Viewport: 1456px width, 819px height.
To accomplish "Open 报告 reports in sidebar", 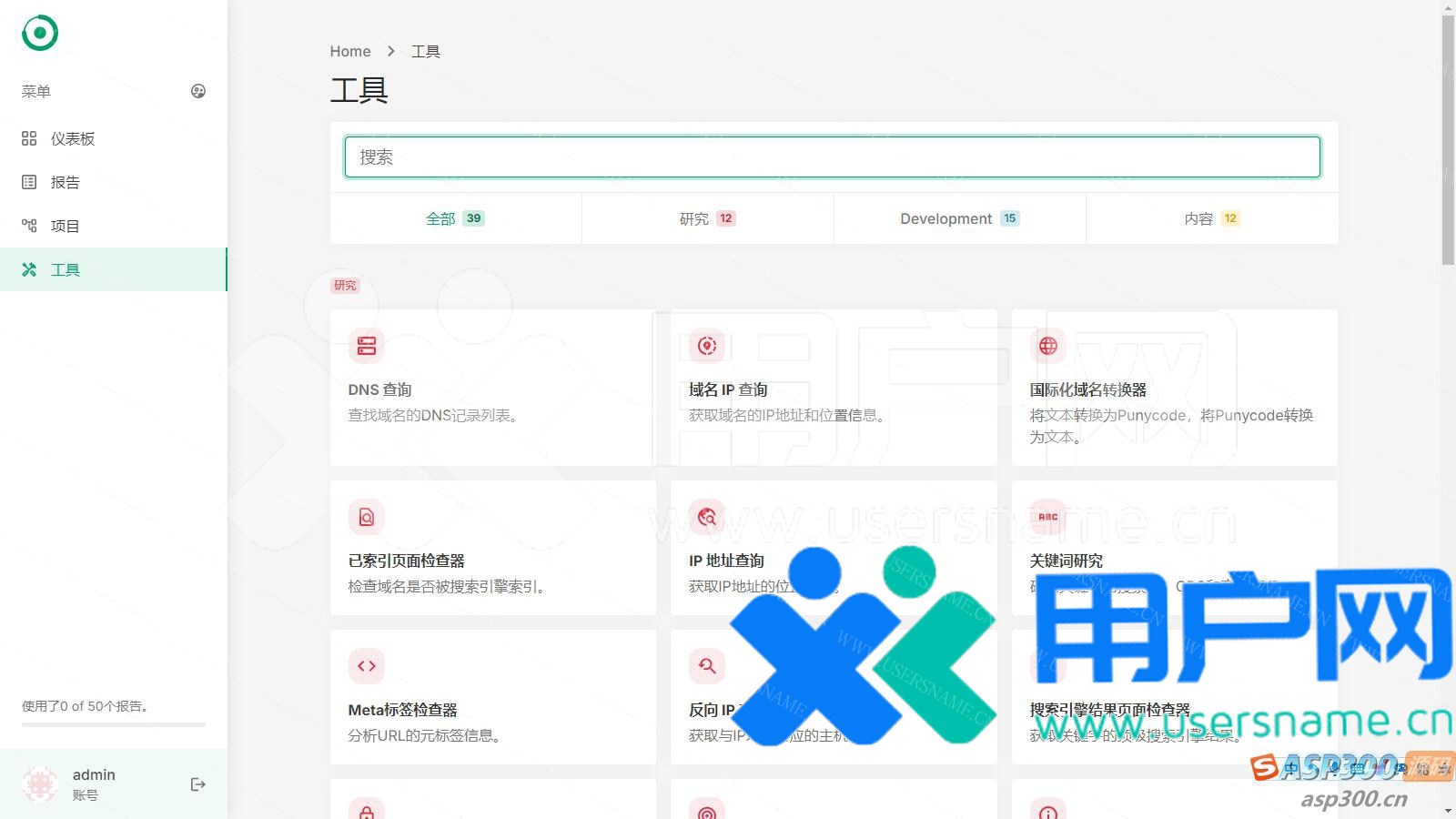I will [113, 182].
